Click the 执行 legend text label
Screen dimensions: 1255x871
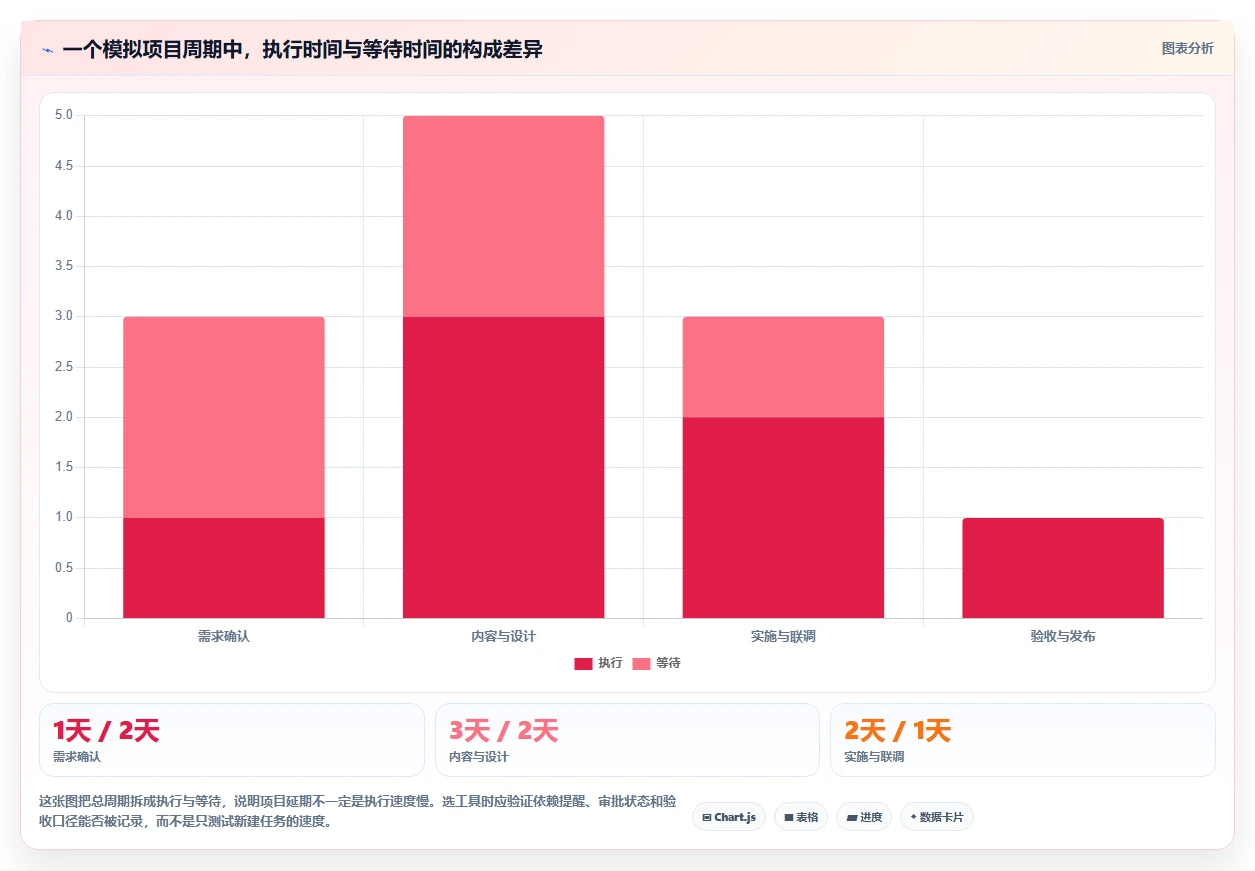tap(610, 663)
